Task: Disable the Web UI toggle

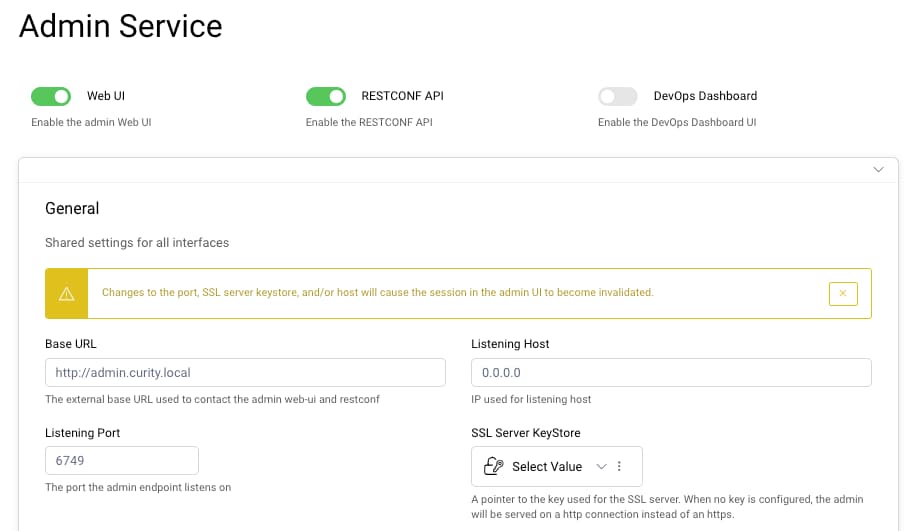Action: point(51,96)
